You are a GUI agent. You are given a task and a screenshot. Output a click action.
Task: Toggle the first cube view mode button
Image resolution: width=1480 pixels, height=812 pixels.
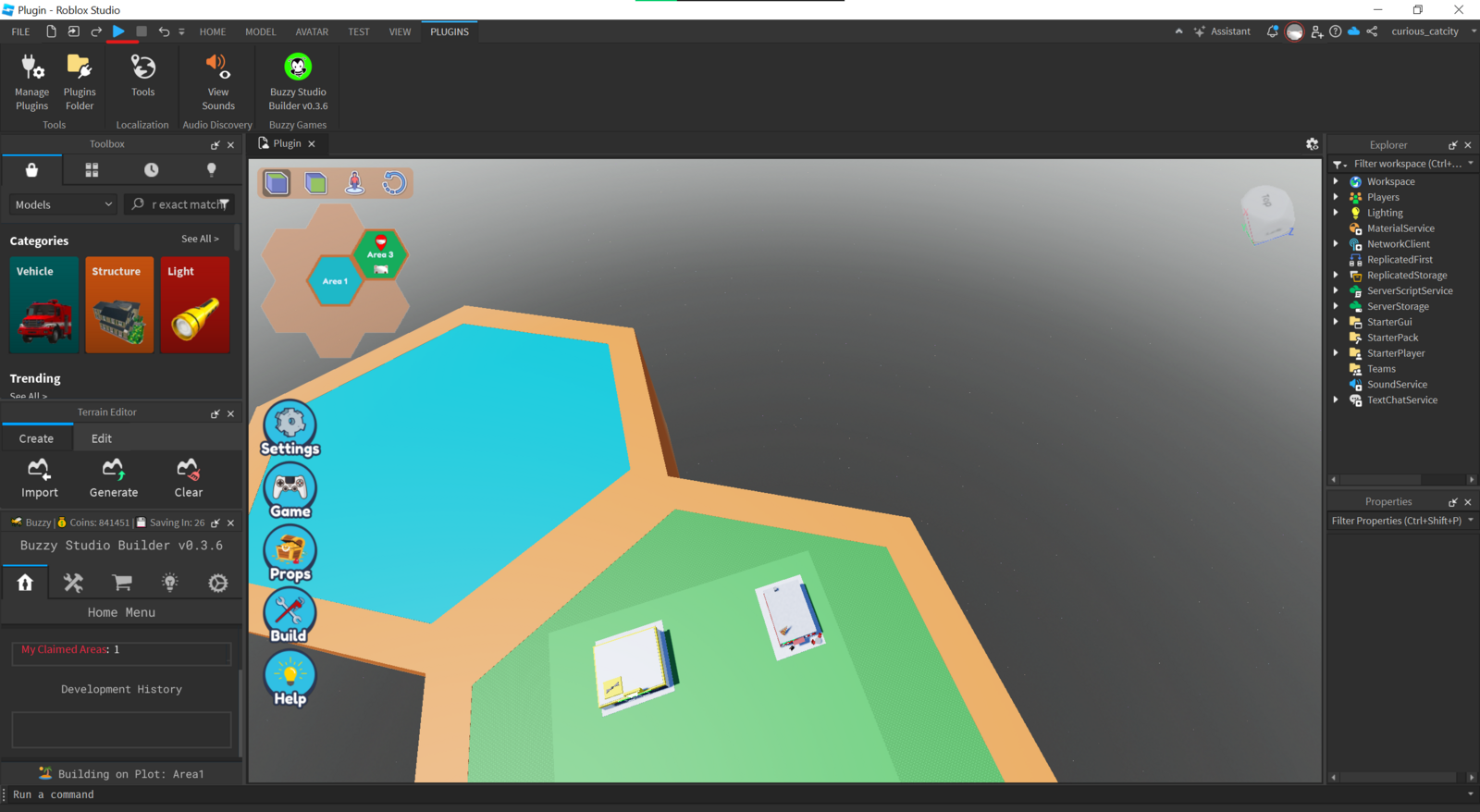pos(277,183)
